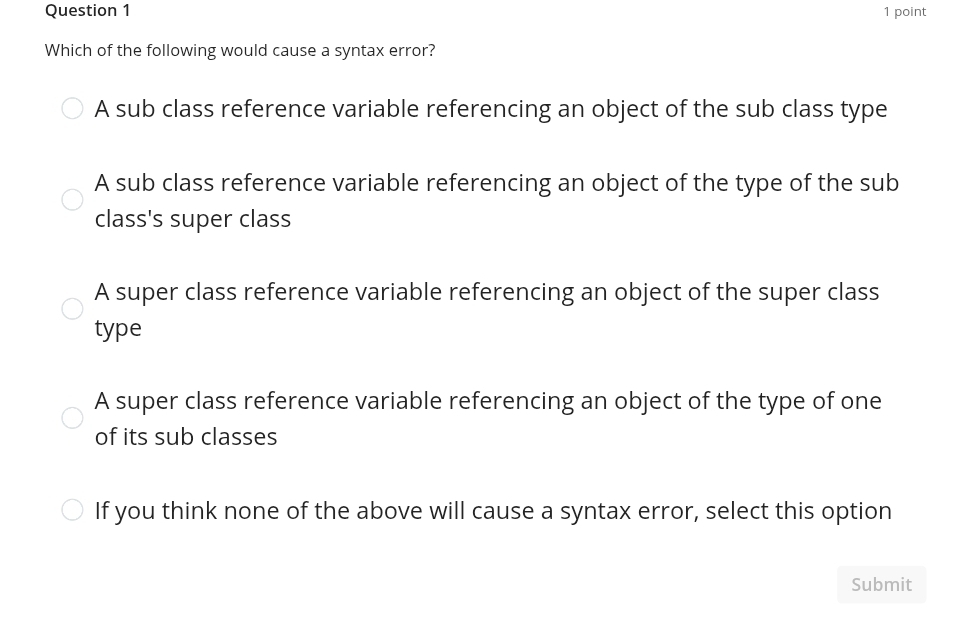Click the answer text mentioning 'sub class type'
The width and height of the screenshot is (969, 638).
pyautogui.click(x=490, y=108)
